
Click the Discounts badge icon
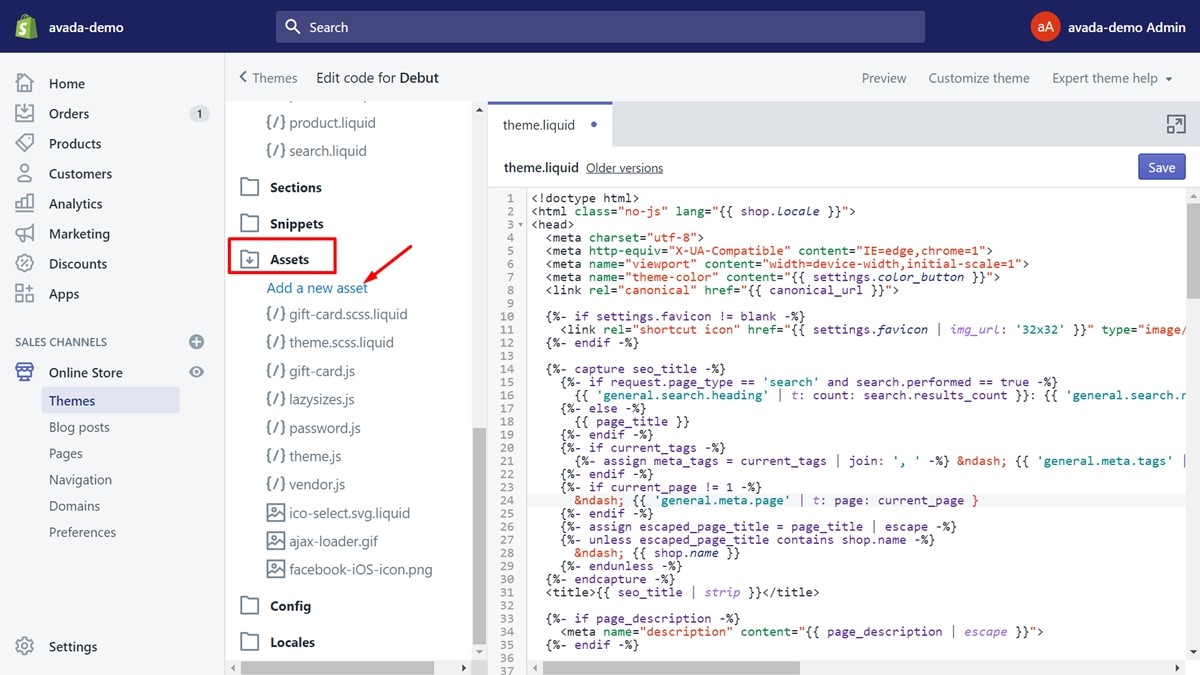[x=25, y=263]
